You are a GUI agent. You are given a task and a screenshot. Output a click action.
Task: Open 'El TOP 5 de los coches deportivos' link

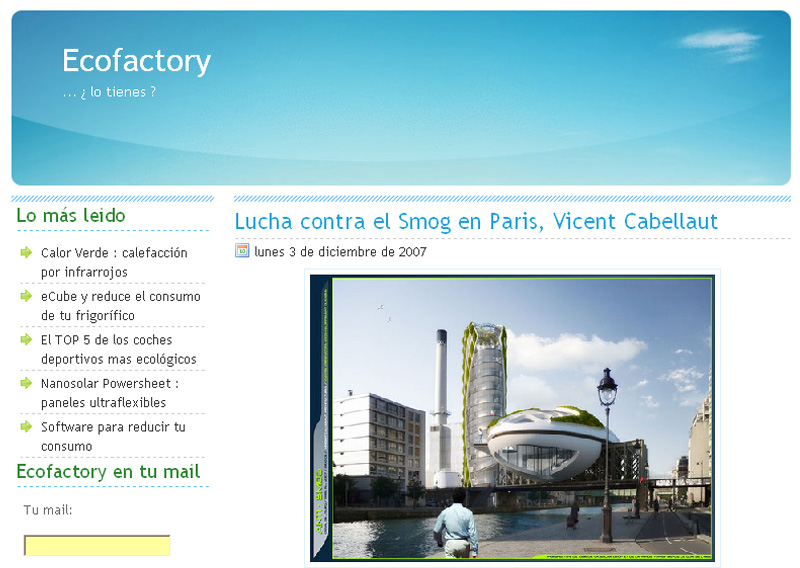pyautogui.click(x=118, y=350)
